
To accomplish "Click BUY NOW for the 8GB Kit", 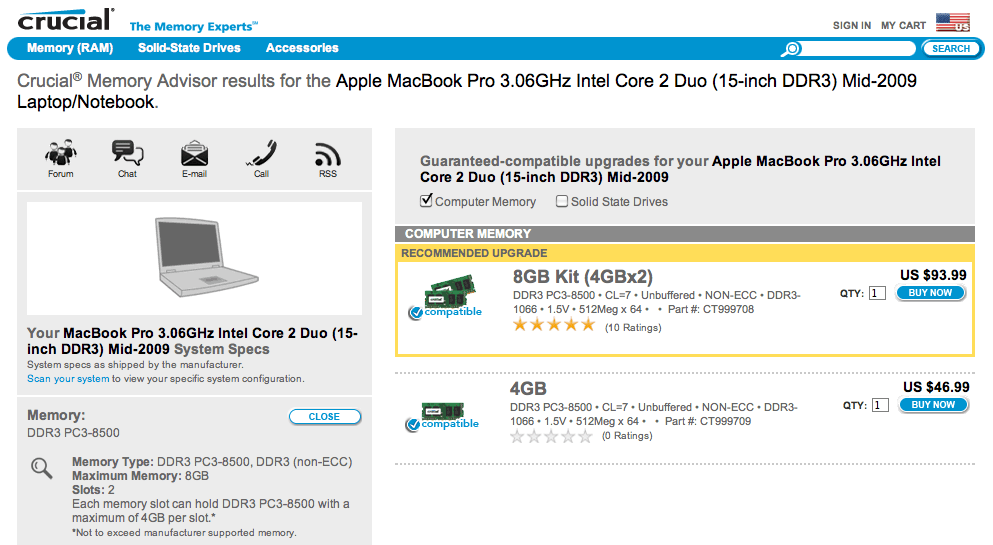I will [x=930, y=293].
